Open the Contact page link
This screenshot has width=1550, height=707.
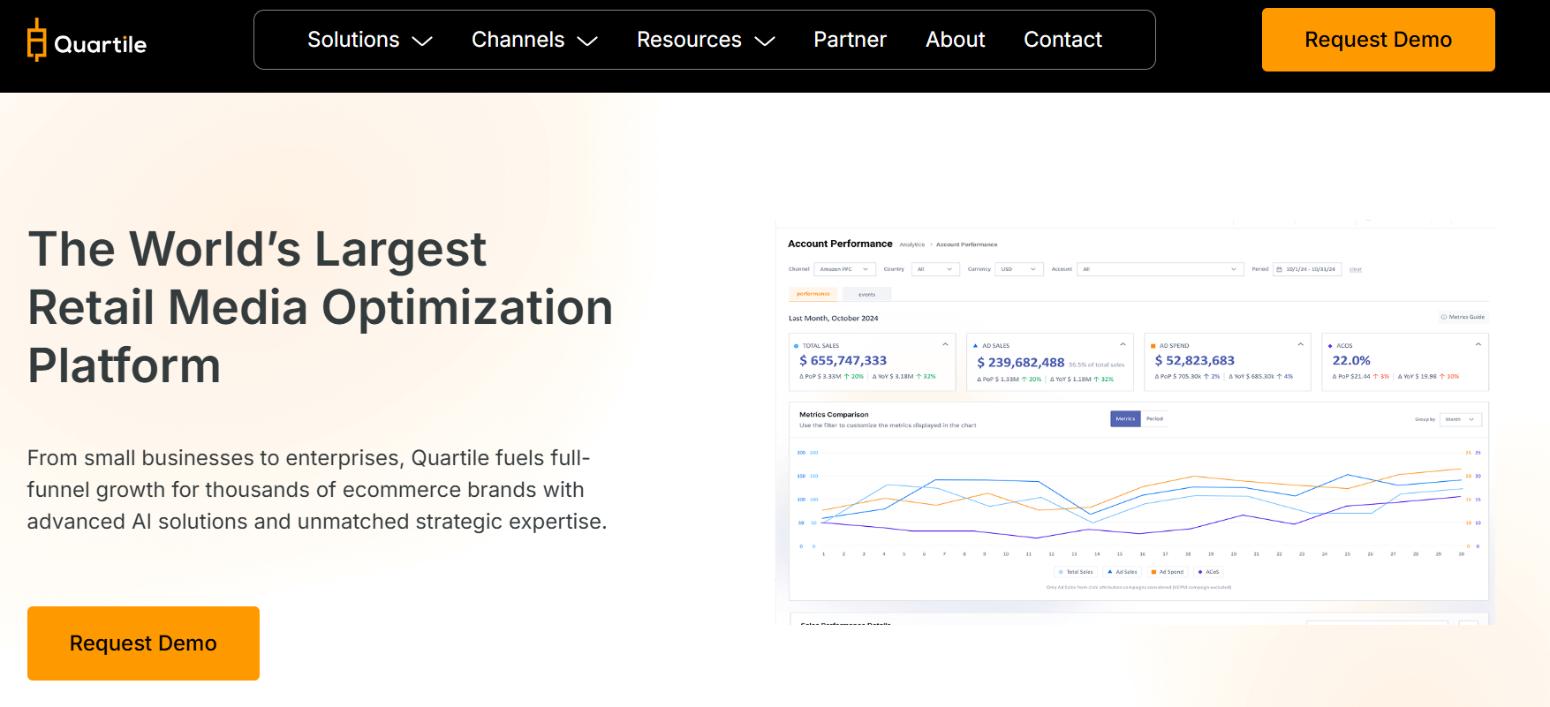pos(1062,40)
